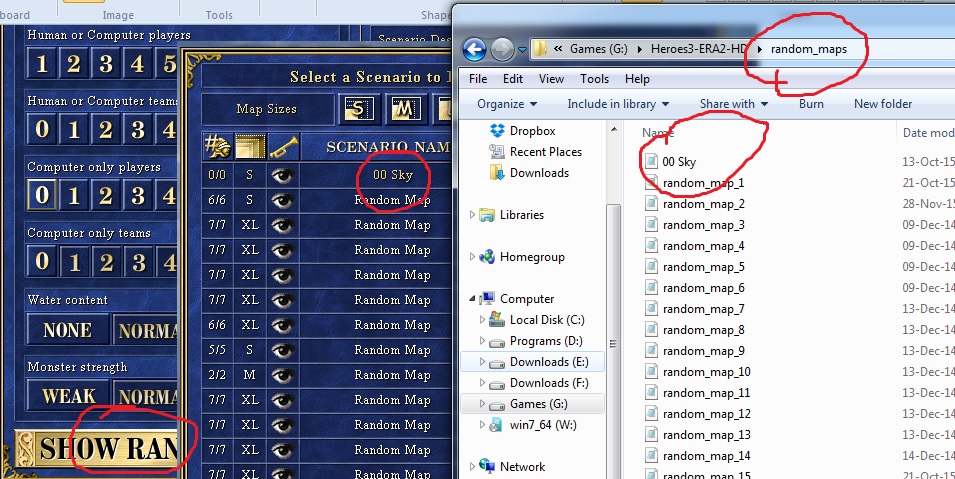Click the file icon of random_map_5
The image size is (955, 479).
(652, 266)
